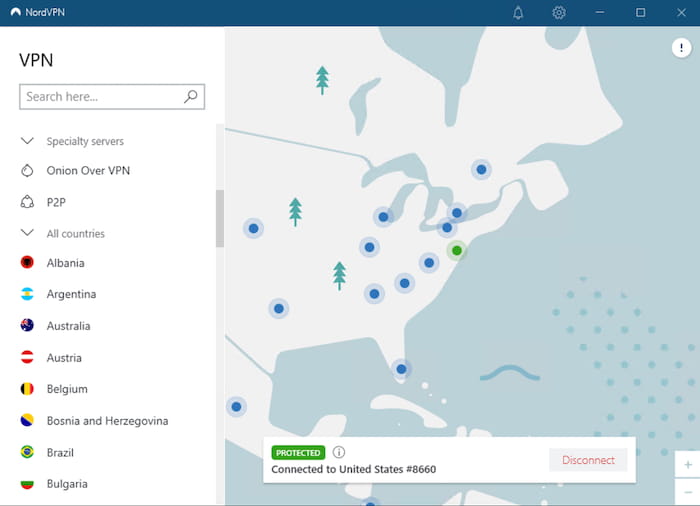Click the search magnifier icon
This screenshot has height=506, width=700.
(x=191, y=96)
